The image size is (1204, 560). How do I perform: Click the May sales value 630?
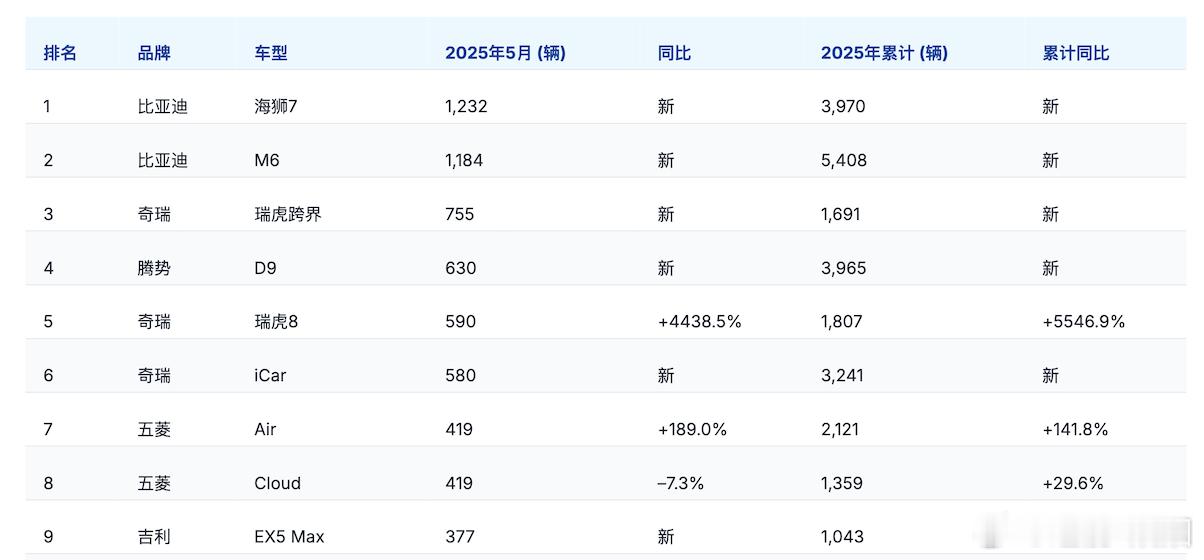click(461, 268)
